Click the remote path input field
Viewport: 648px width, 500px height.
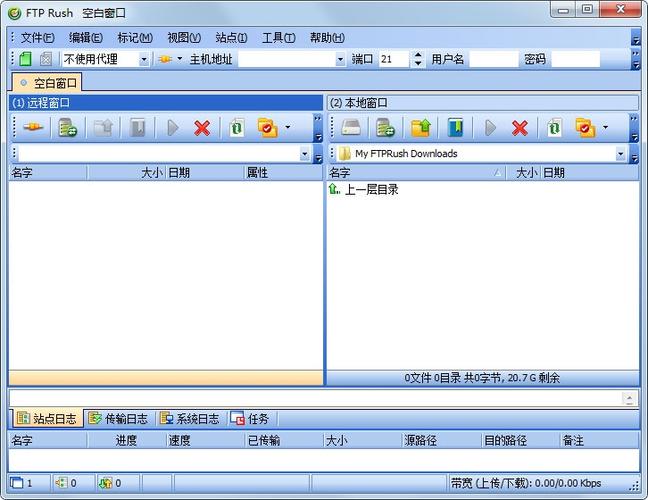pyautogui.click(x=159, y=154)
